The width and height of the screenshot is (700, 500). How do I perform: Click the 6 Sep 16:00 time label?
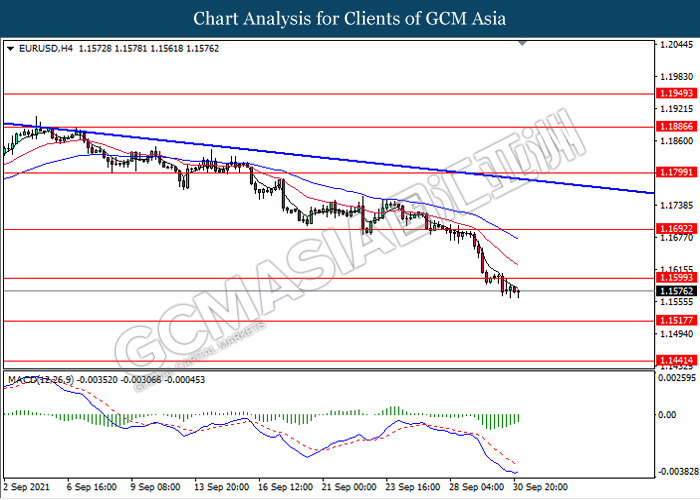click(92, 487)
